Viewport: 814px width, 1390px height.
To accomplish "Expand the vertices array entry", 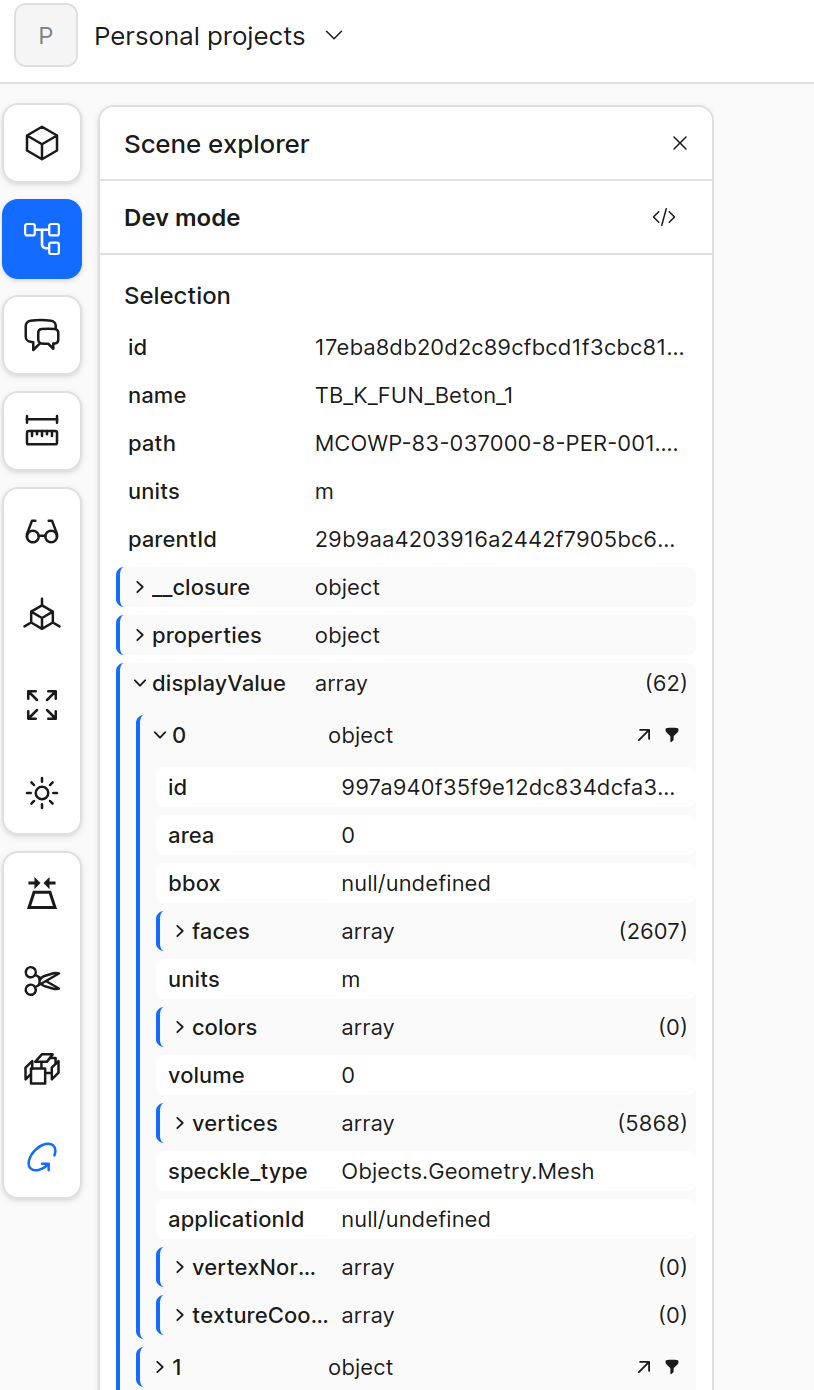I will pos(180,1123).
